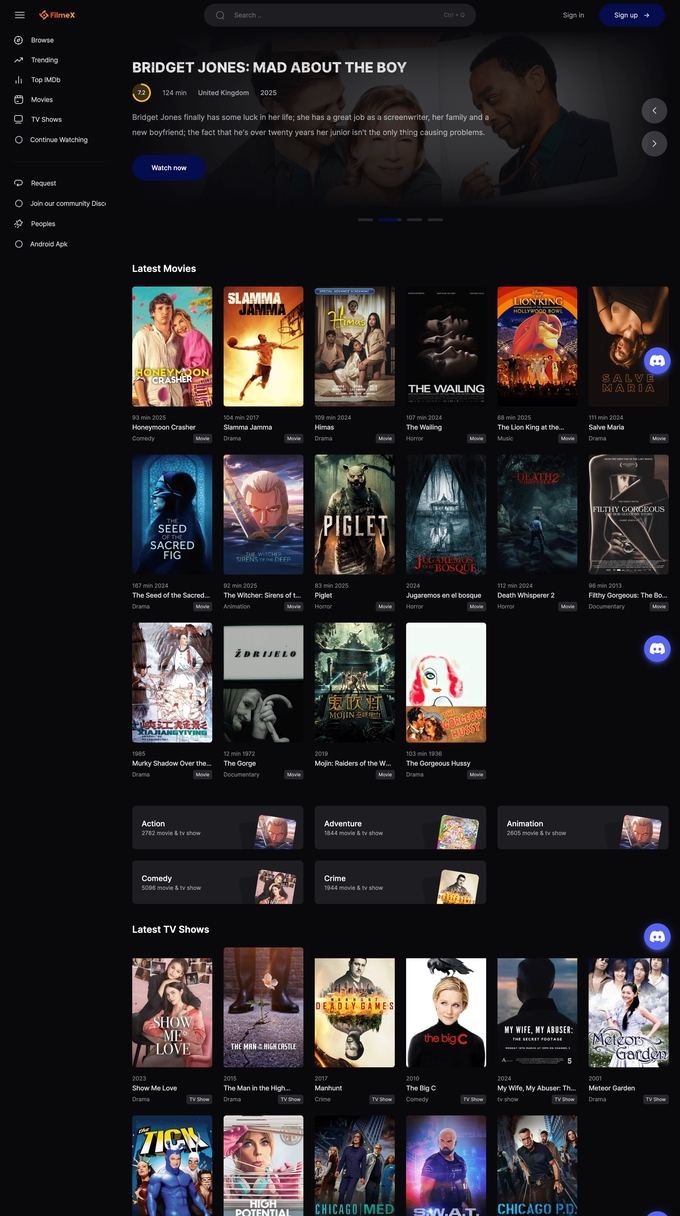This screenshot has height=1216, width=680.
Task: Click the Peoples sidebar icon
Action: coord(19,224)
